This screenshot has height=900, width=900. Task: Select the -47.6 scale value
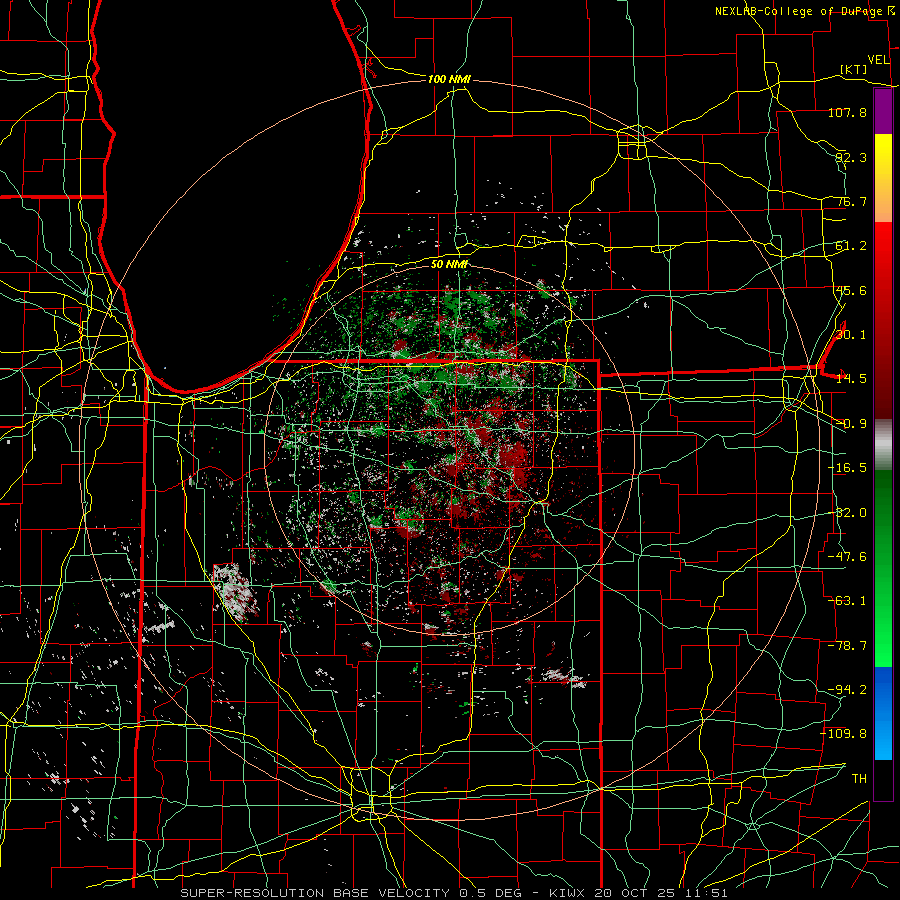coord(847,557)
